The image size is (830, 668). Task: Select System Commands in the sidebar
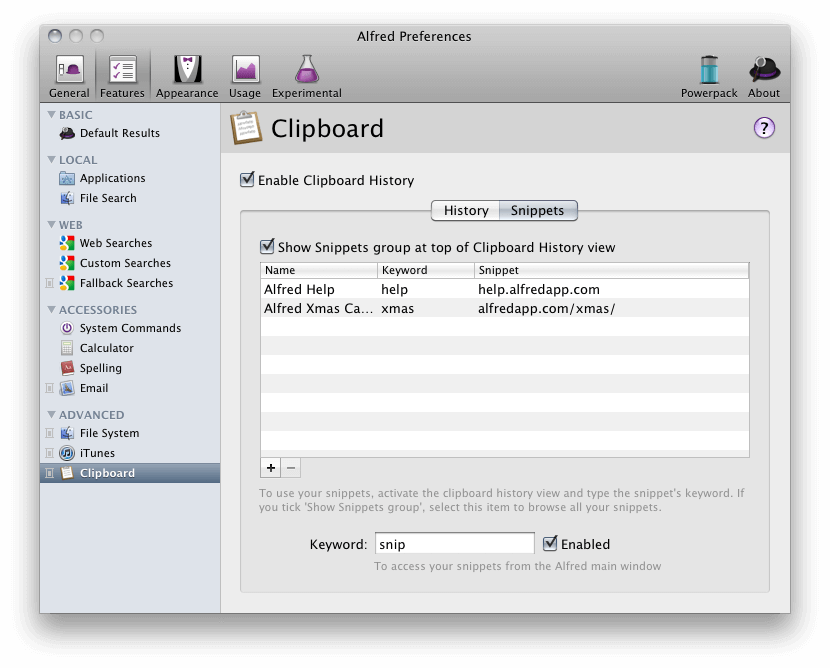click(130, 329)
